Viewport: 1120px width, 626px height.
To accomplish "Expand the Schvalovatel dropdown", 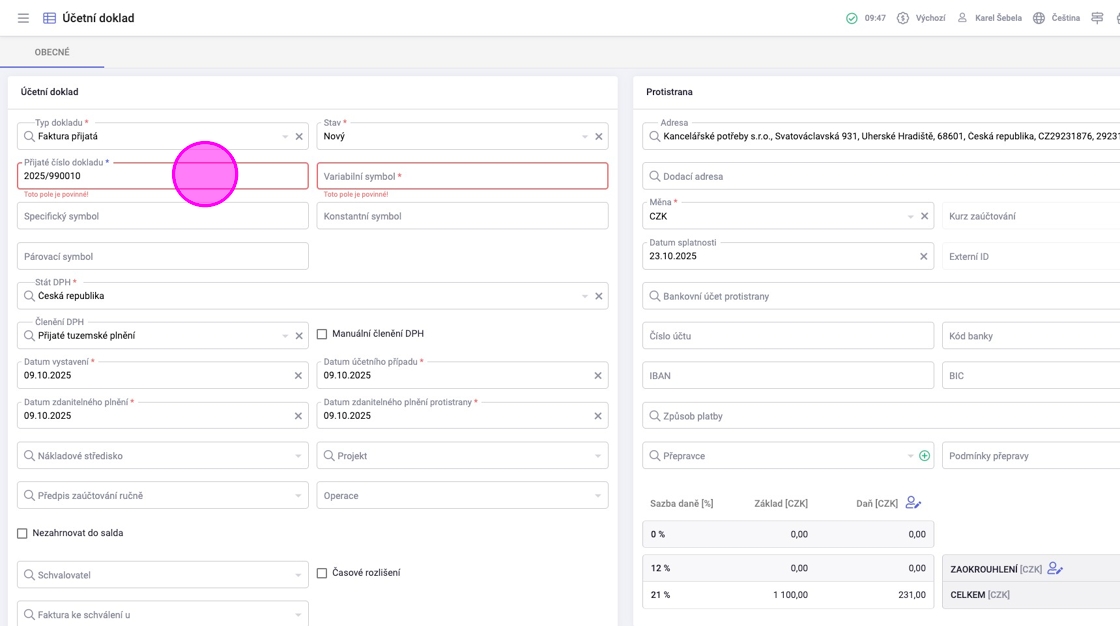I will 298,575.
